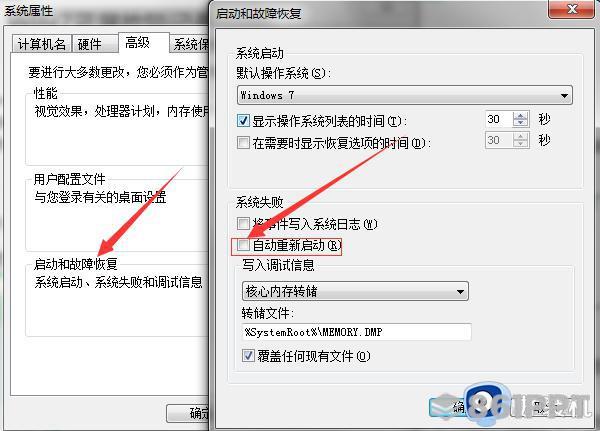Screen dimensions: 600x431
Task: Switch to the 系统保护 tab
Action: coord(190,44)
